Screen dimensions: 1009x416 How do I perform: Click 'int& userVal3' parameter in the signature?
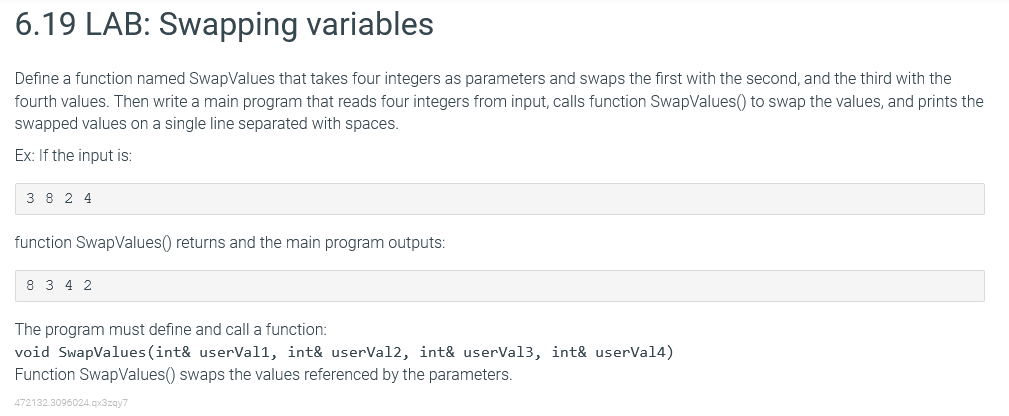pyautogui.click(x=480, y=352)
